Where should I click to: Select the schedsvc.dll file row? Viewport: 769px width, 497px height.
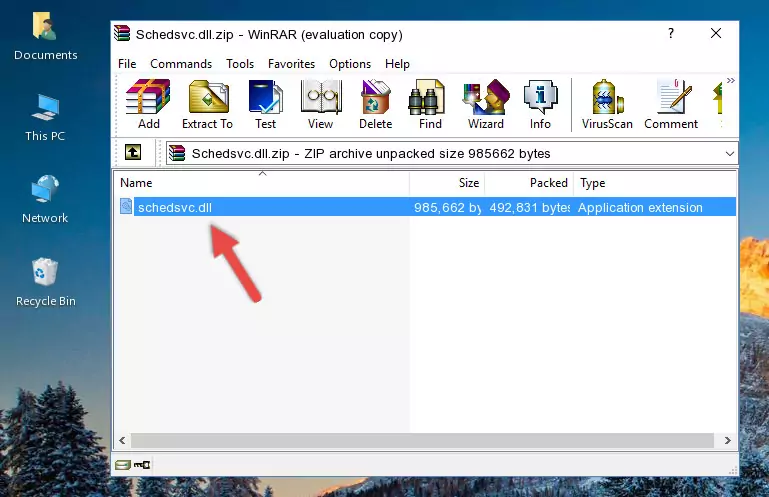[x=426, y=207]
